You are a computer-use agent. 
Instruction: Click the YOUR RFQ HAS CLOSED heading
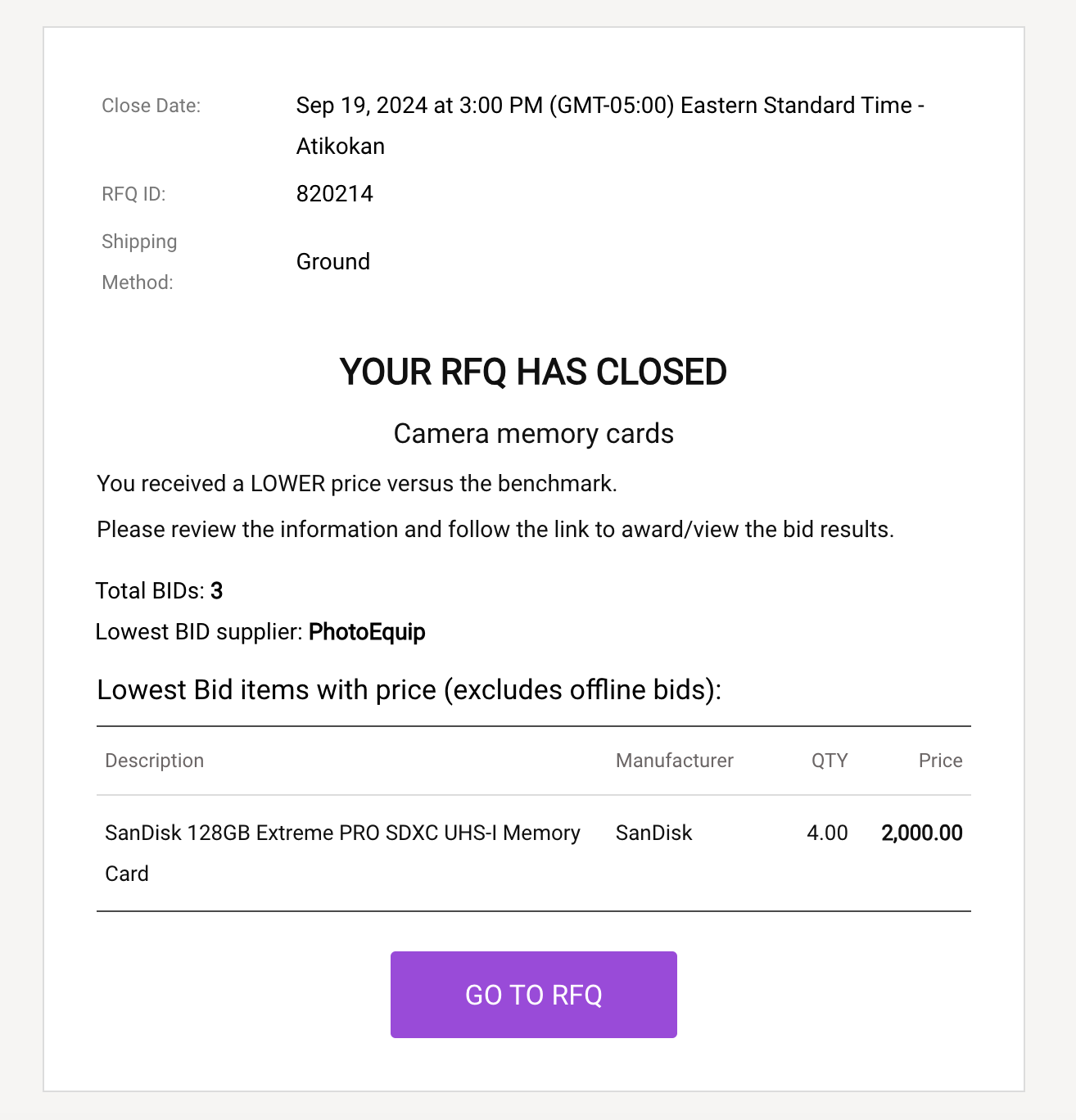pyautogui.click(x=533, y=372)
